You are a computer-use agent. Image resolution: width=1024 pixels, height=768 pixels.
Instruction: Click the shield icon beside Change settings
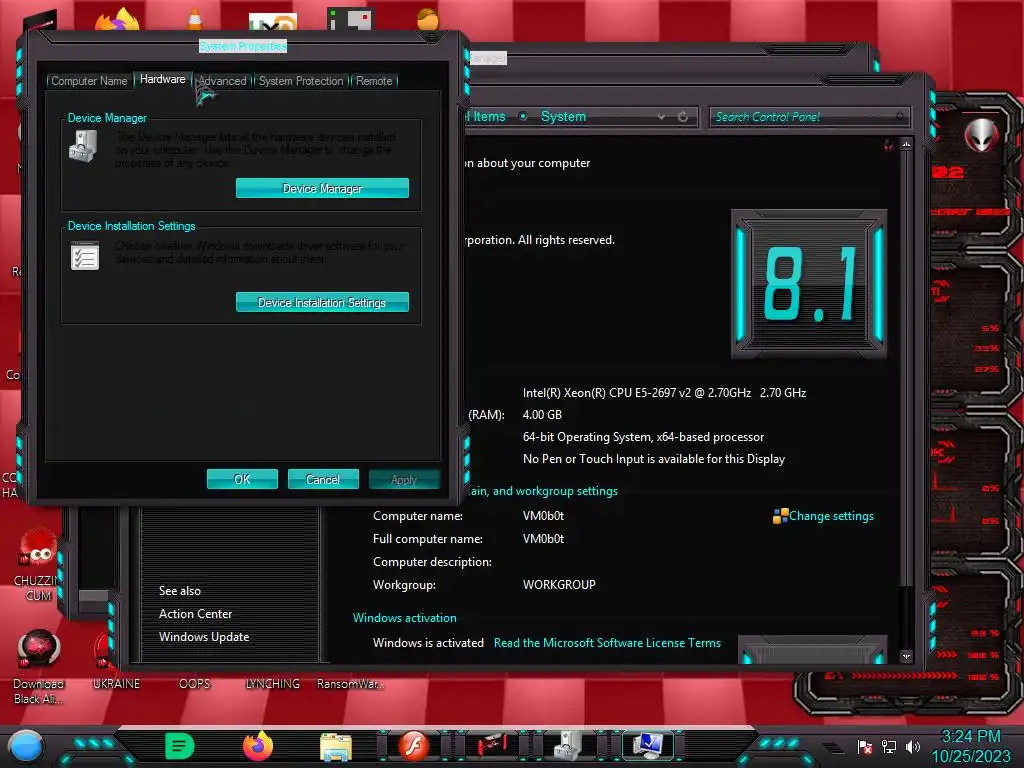click(780, 516)
